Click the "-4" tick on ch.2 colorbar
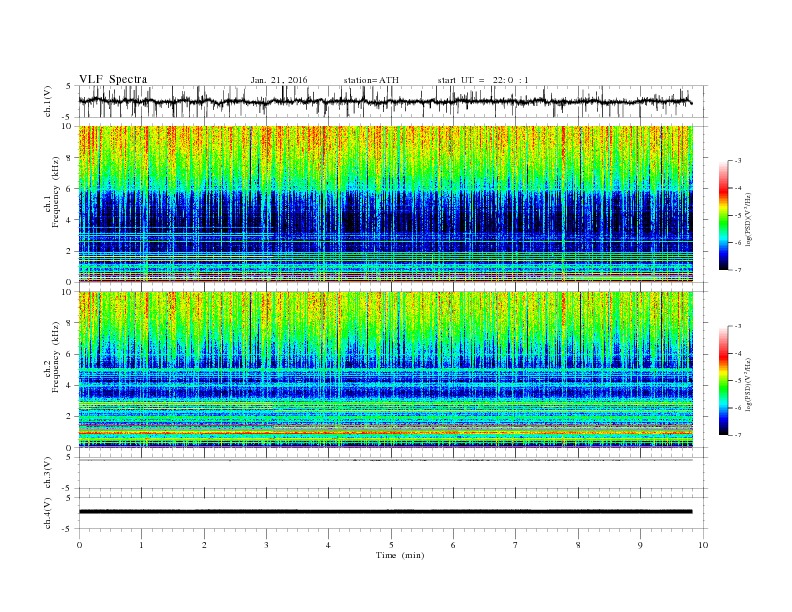The height and width of the screenshot is (612, 792). click(x=738, y=353)
